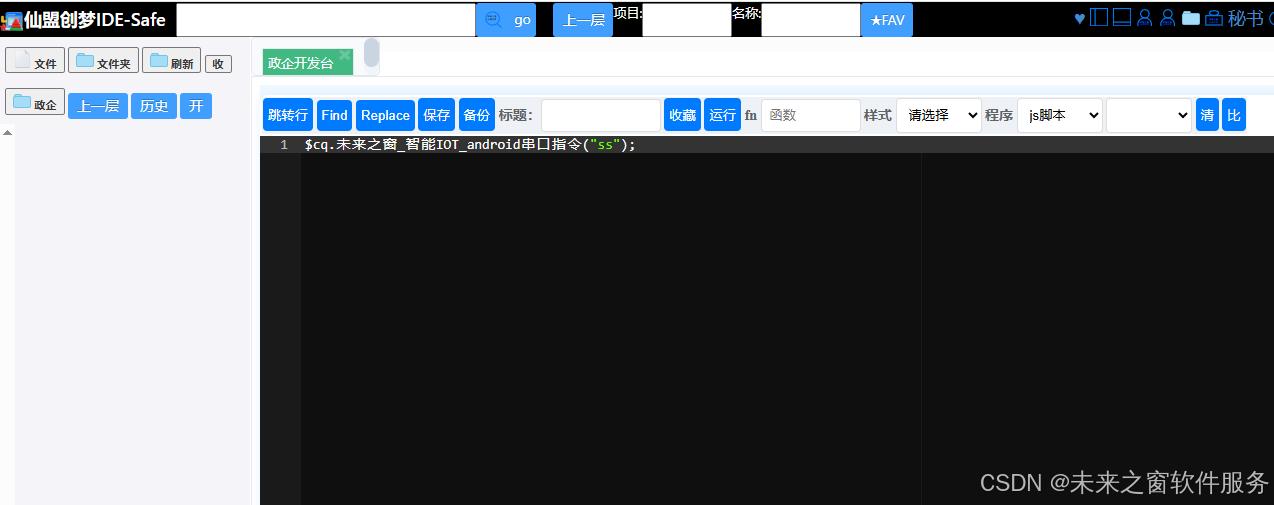The image size is (1274, 505).
Task: Compare with 比 button
Action: pos(1234,115)
